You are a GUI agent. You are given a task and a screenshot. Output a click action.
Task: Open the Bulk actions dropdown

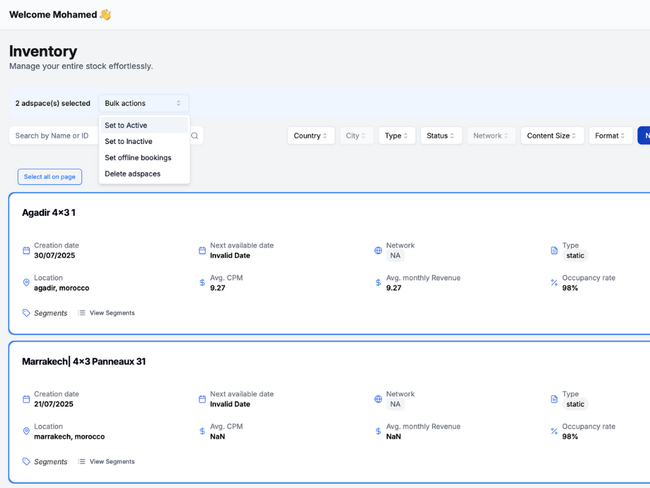[x=143, y=103]
